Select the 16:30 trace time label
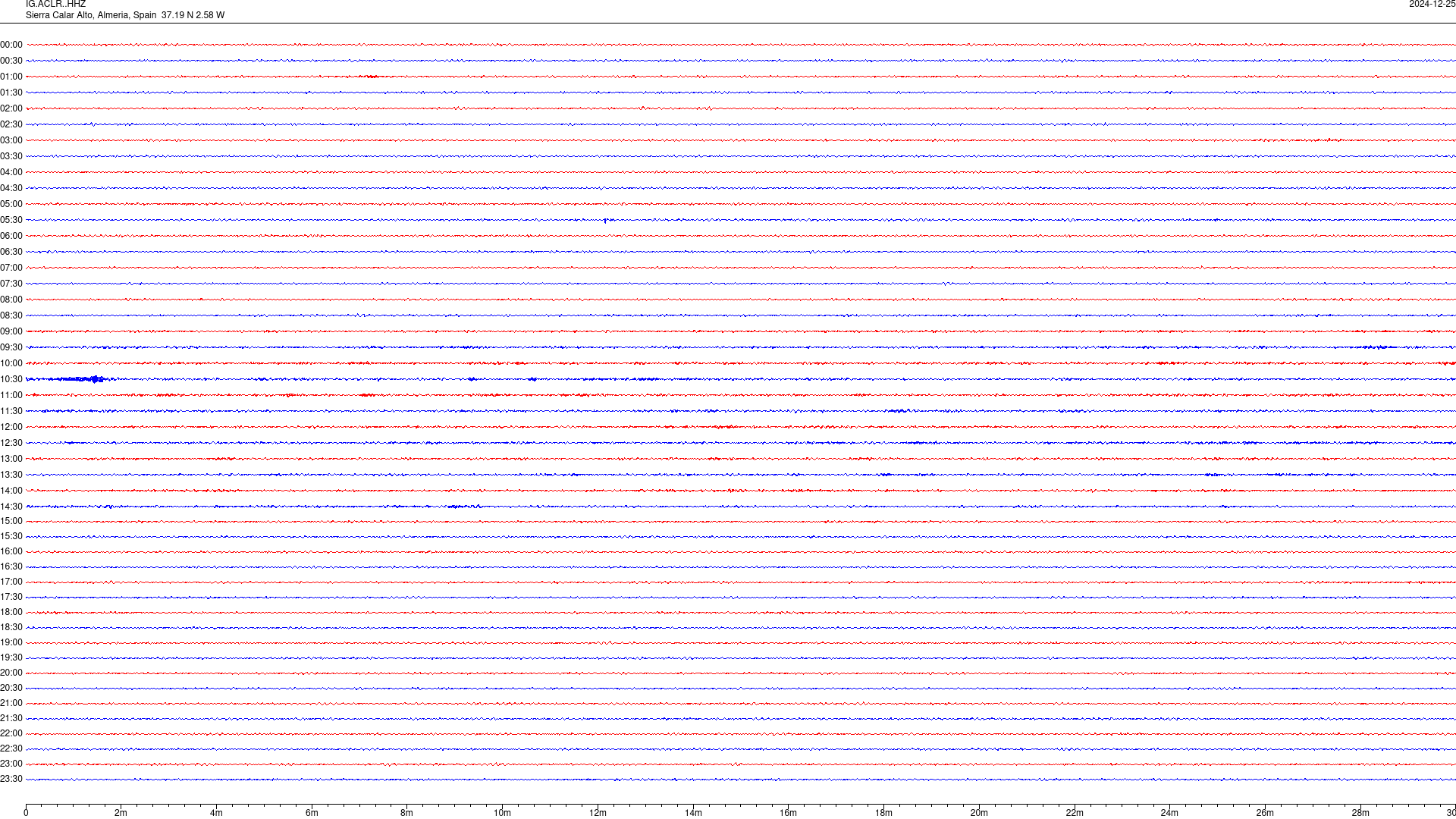1456x819 pixels. pos(11,566)
